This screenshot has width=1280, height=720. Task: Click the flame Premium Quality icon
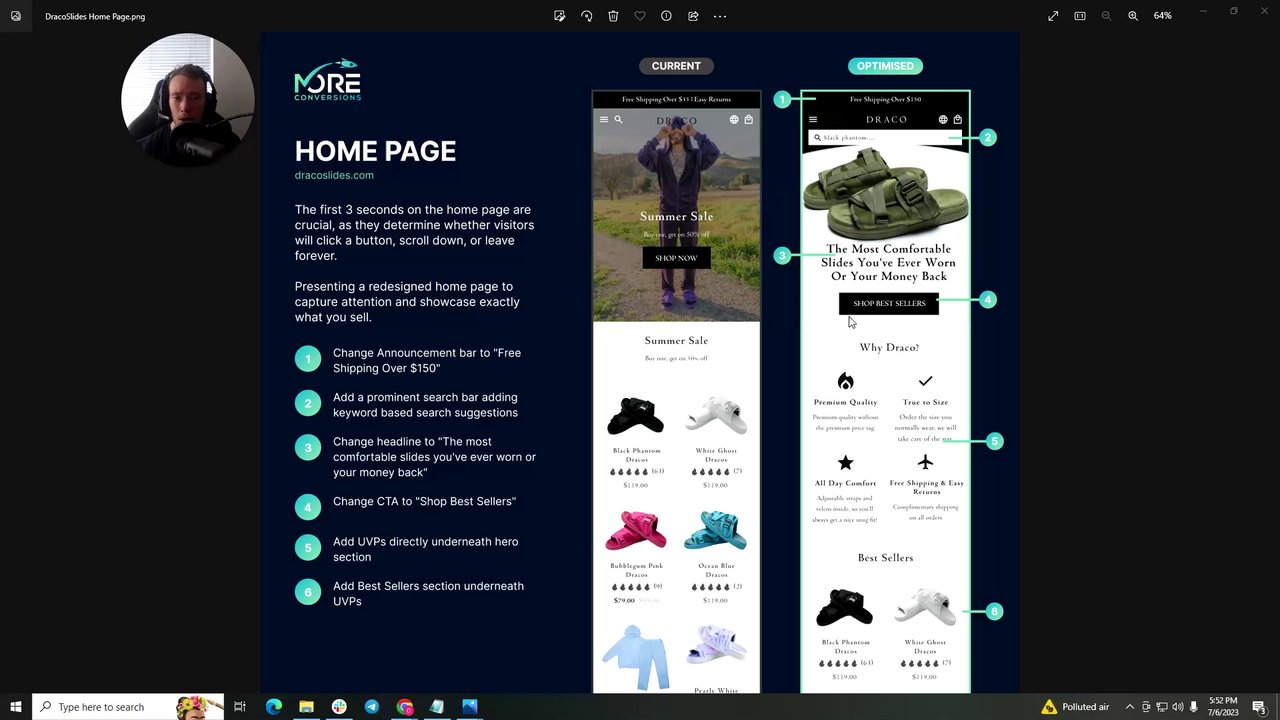click(845, 381)
